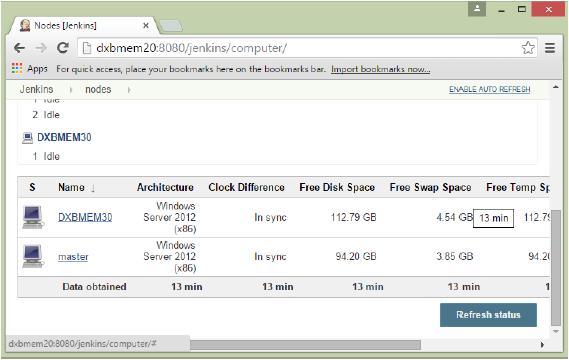The height and width of the screenshot is (360, 569).
Task: Open the DXBMEM30 node link in table
Action: [85, 217]
